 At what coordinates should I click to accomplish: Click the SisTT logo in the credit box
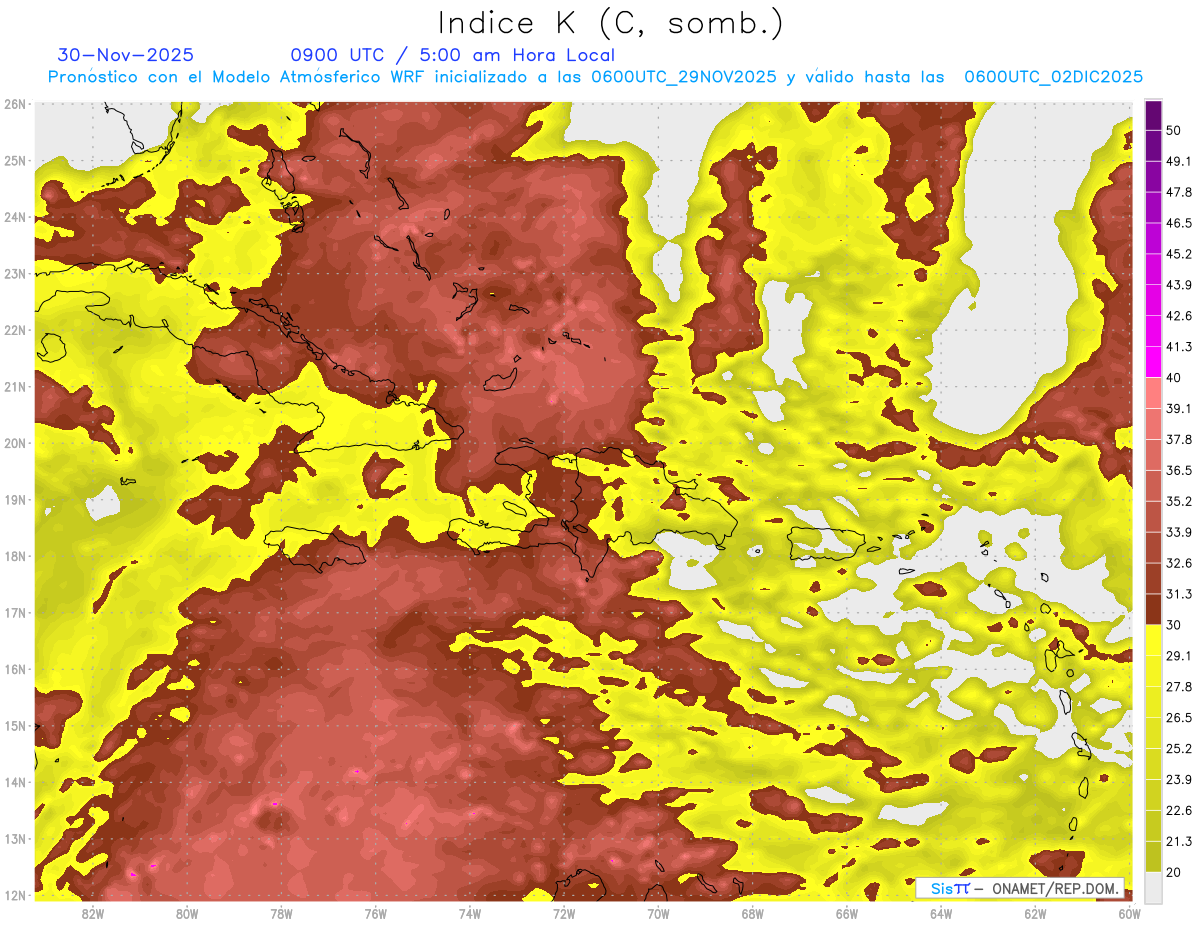(x=949, y=888)
